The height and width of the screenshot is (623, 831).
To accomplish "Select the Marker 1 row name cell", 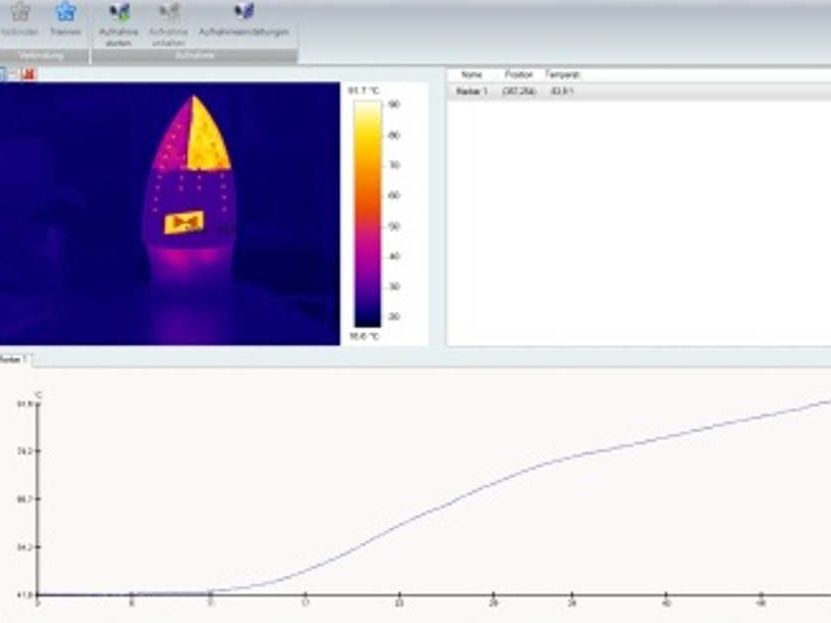I will pos(472,92).
